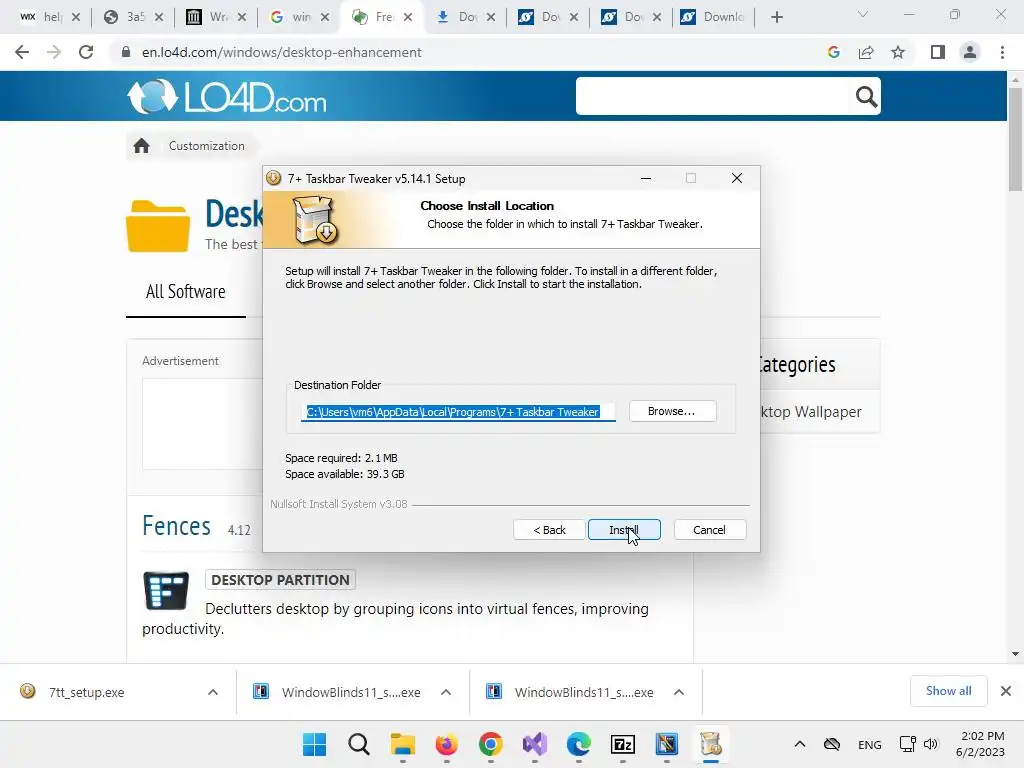Expand second WindowBlinds11 download chevron
Screen dimensions: 1024x768
coord(679,692)
